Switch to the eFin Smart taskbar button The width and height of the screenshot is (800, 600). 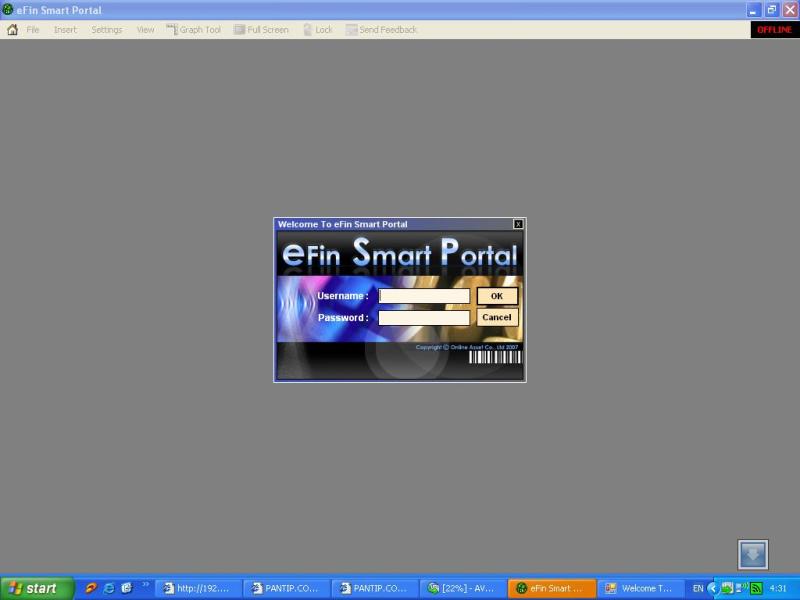tap(552, 588)
